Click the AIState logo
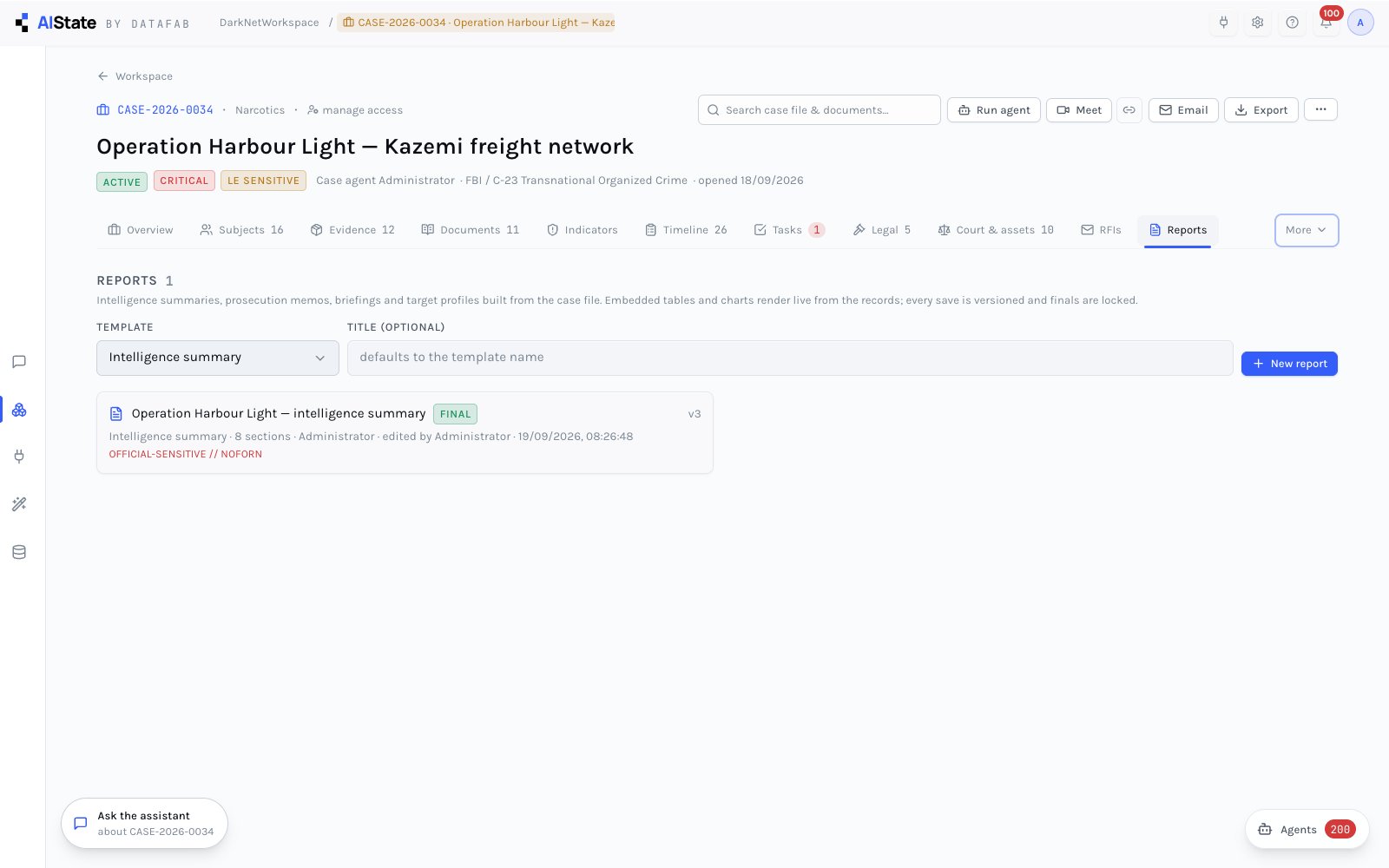1389x868 pixels. [x=56, y=23]
